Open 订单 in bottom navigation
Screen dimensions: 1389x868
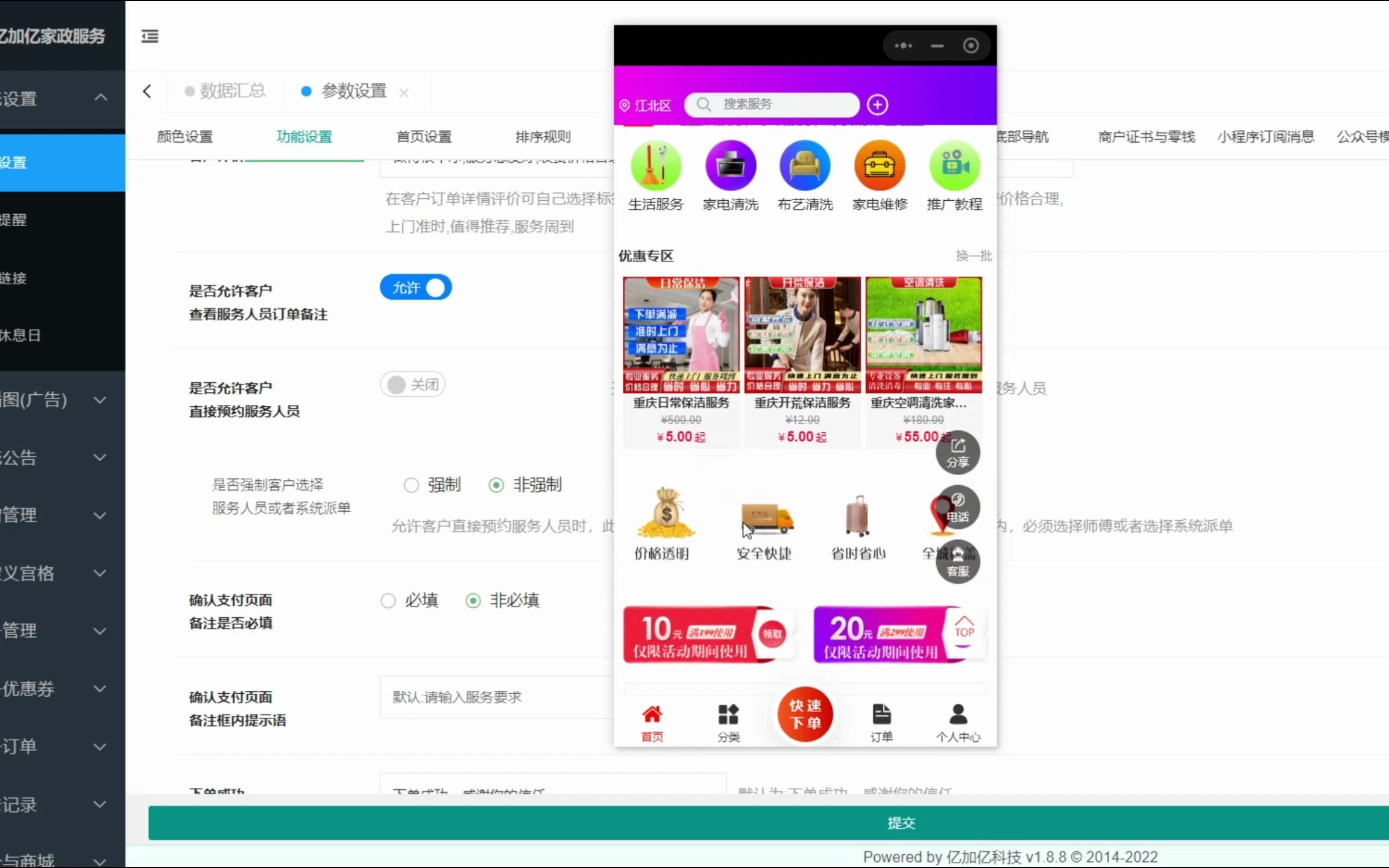[x=881, y=723]
